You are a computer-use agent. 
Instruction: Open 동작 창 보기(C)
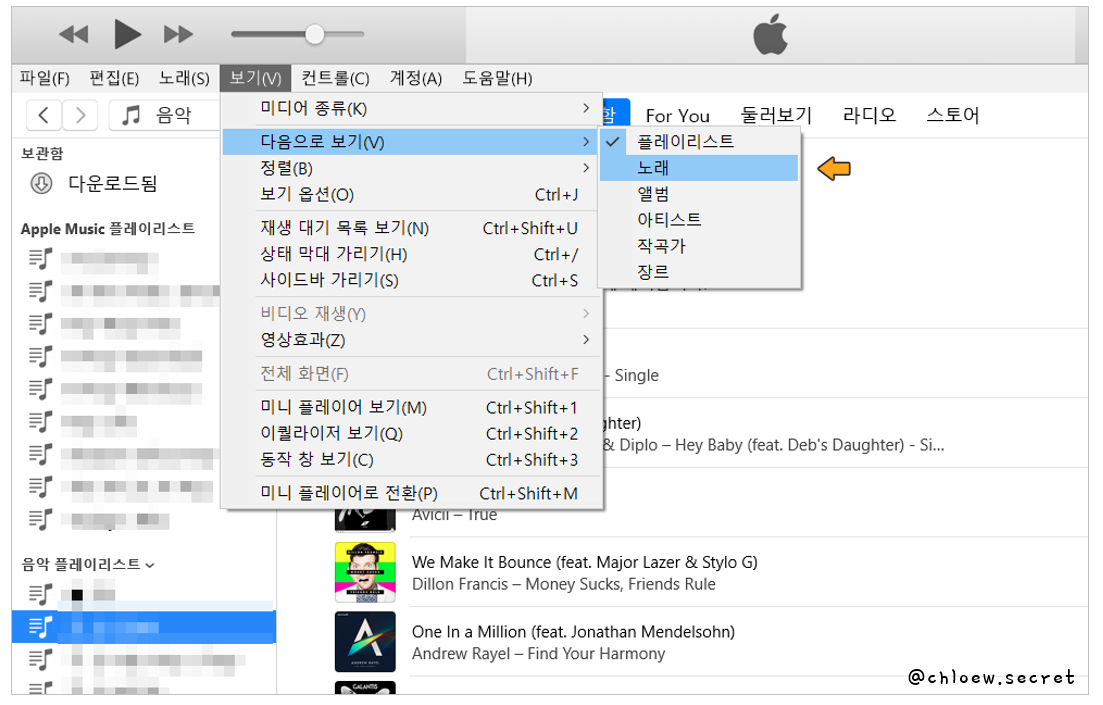point(412,459)
